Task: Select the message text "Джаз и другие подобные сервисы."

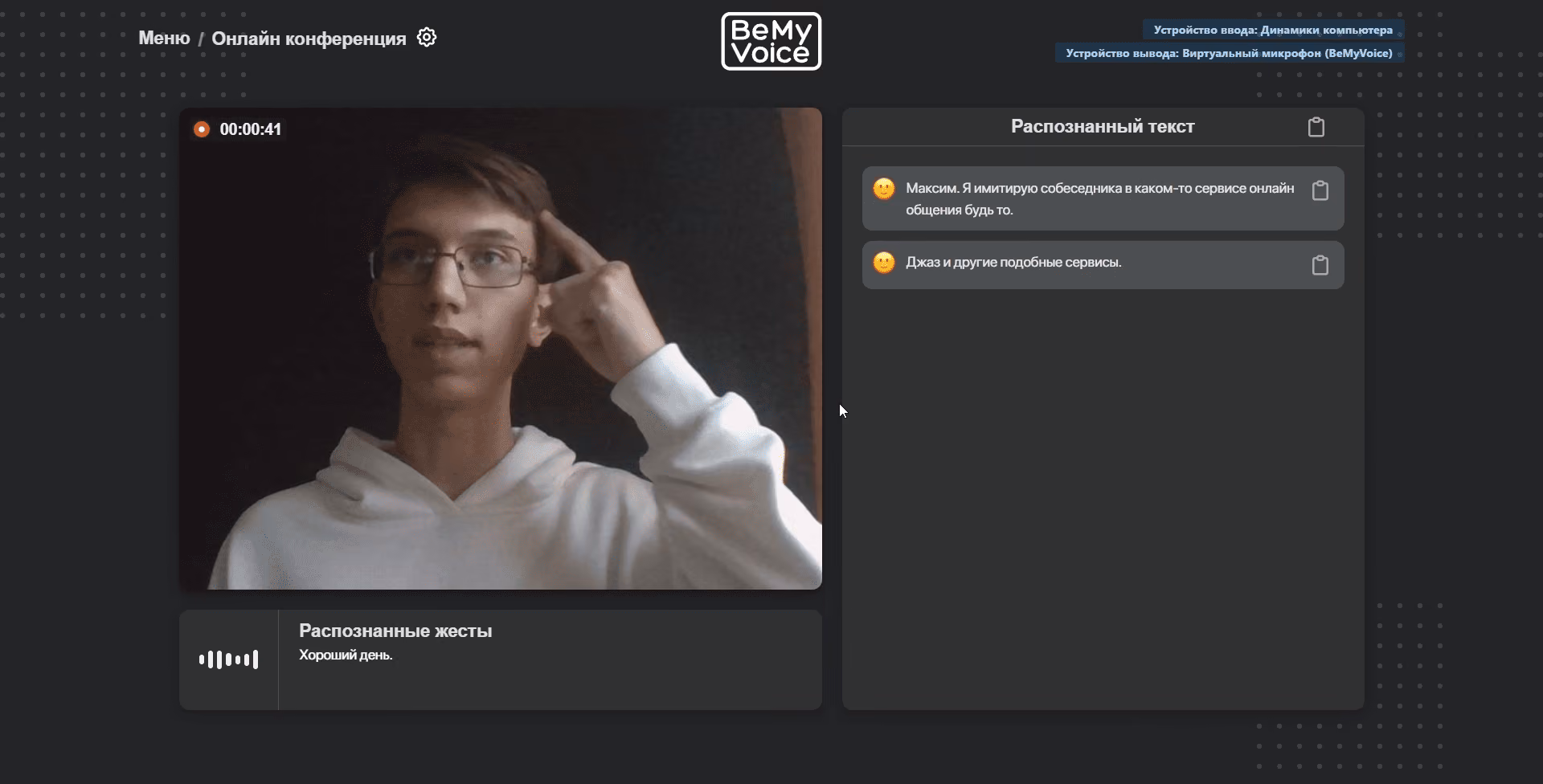Action: click(x=1013, y=262)
